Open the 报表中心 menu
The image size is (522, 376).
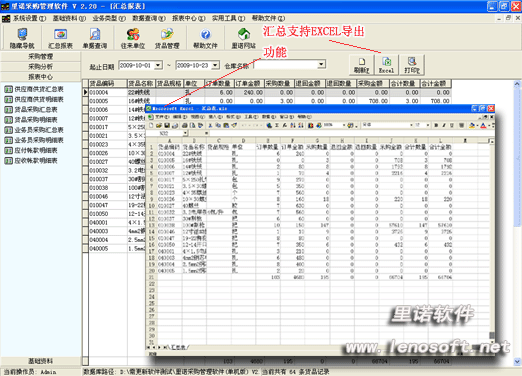click(x=189, y=18)
